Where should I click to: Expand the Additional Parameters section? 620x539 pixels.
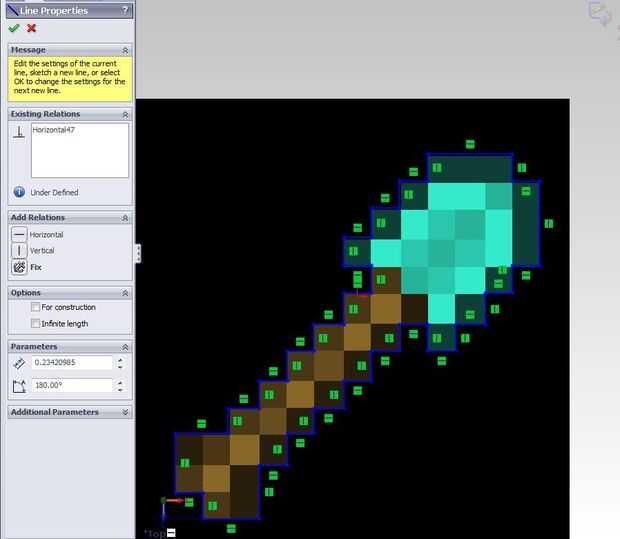[125, 412]
